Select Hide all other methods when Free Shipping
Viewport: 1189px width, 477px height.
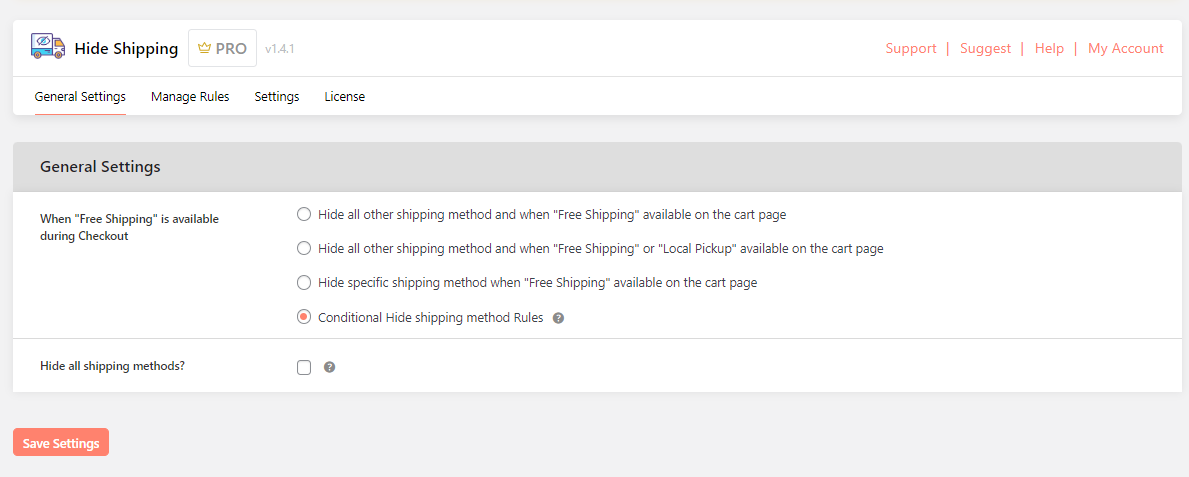pos(304,214)
